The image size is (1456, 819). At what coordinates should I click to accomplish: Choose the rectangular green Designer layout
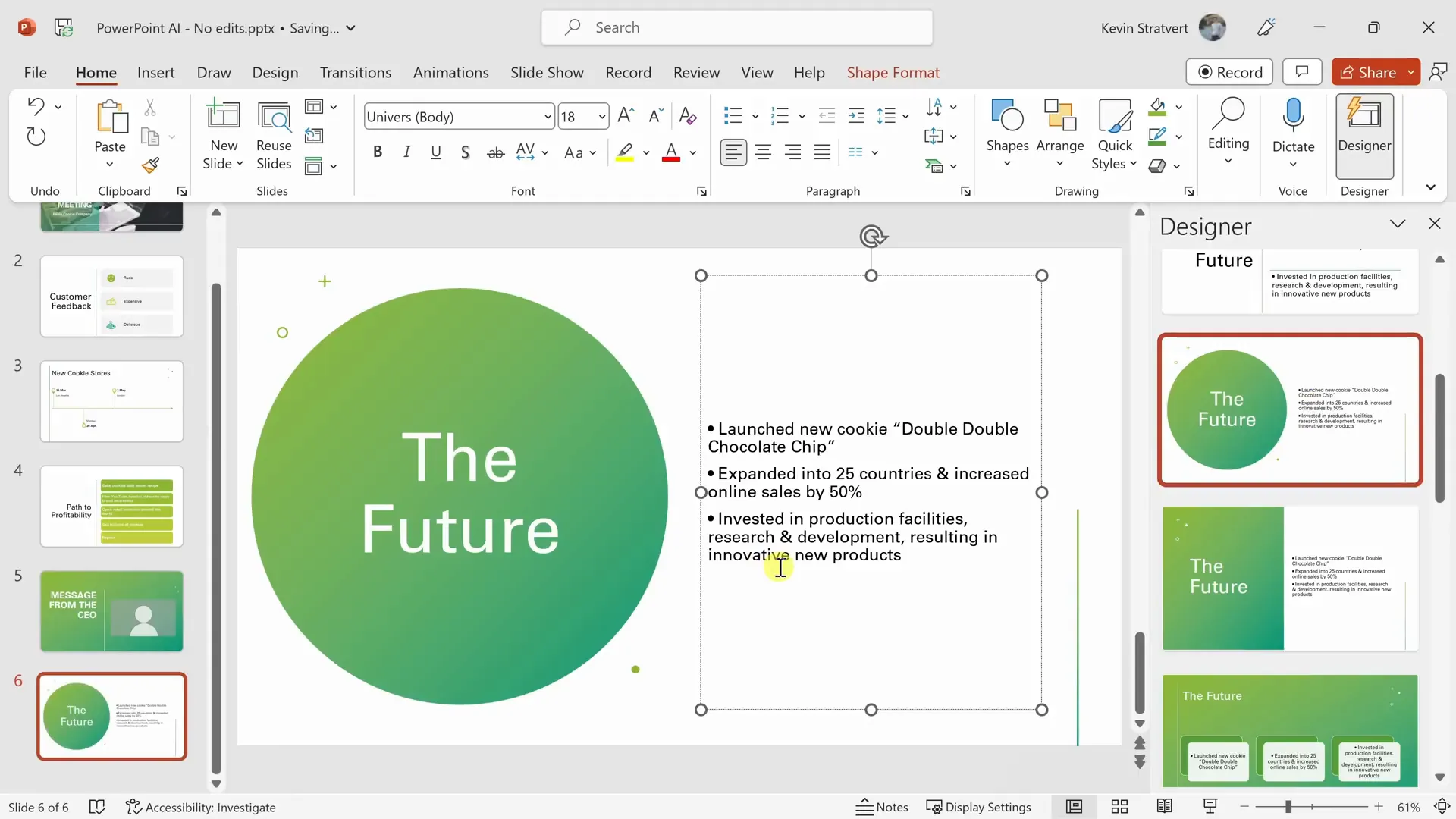click(1289, 579)
